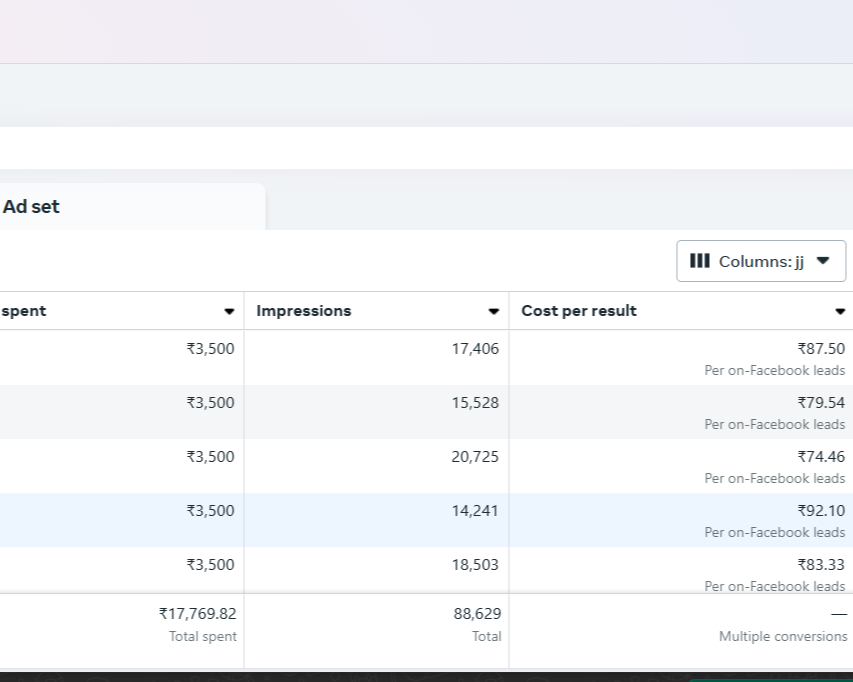This screenshot has width=853, height=682.
Task: Click ₹3,500 spent in the 14,241 row
Action: (210, 510)
